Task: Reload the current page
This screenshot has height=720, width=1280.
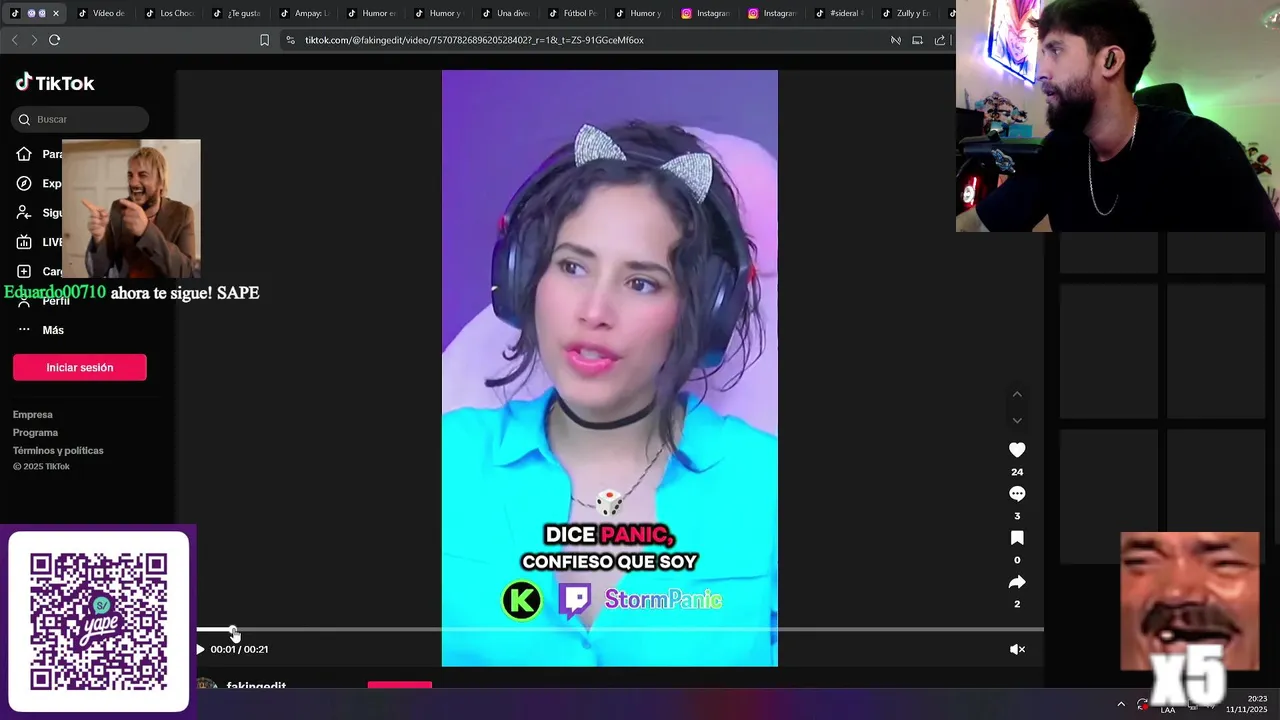Action: 54,40
